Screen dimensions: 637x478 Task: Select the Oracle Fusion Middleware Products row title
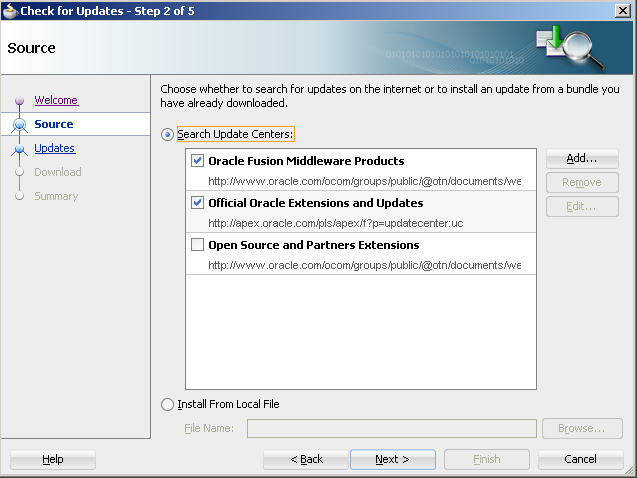pos(306,161)
